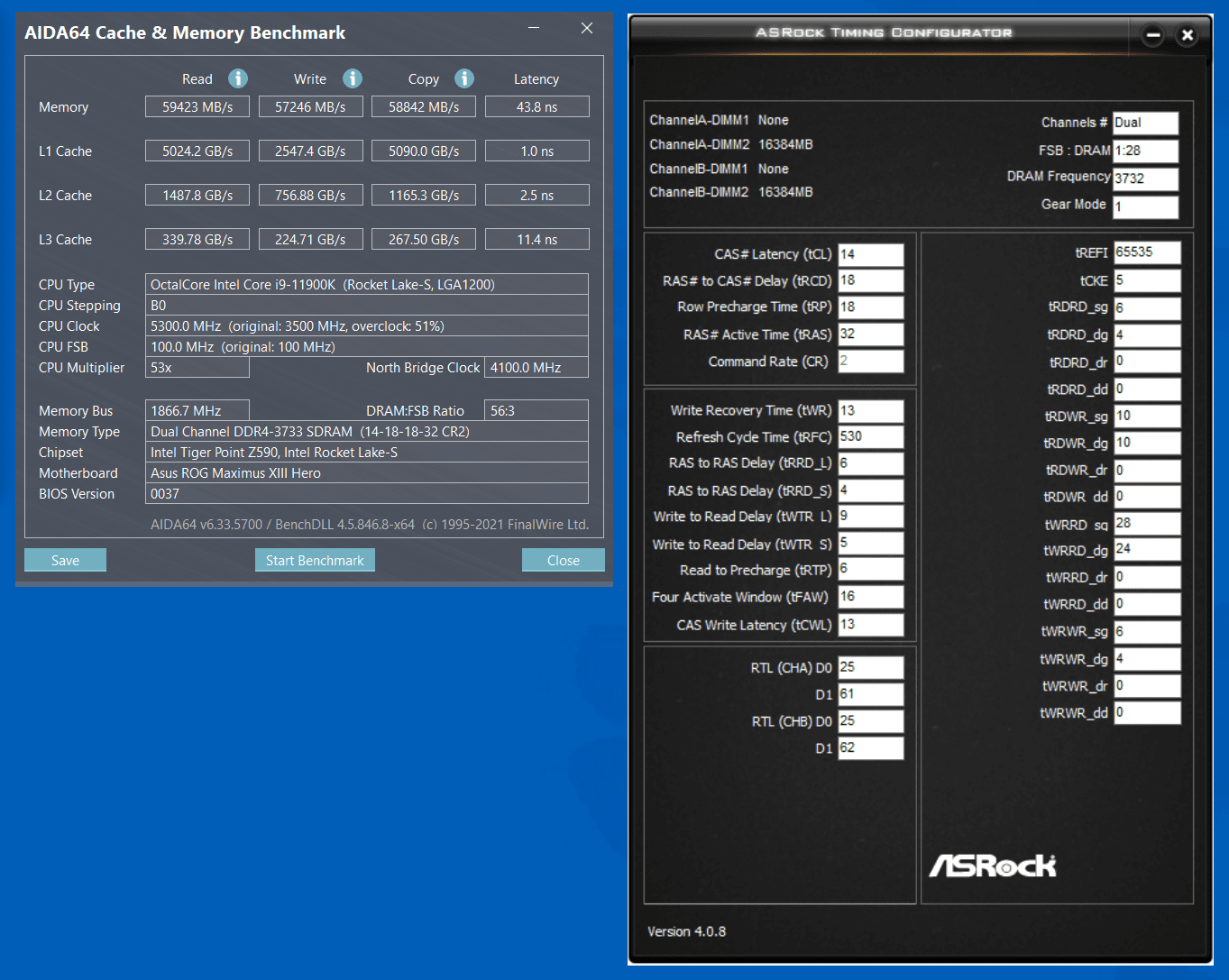This screenshot has height=980, width=1229.
Task: Click the Refresh Cycle Time (tRFC) field
Action: tap(871, 437)
